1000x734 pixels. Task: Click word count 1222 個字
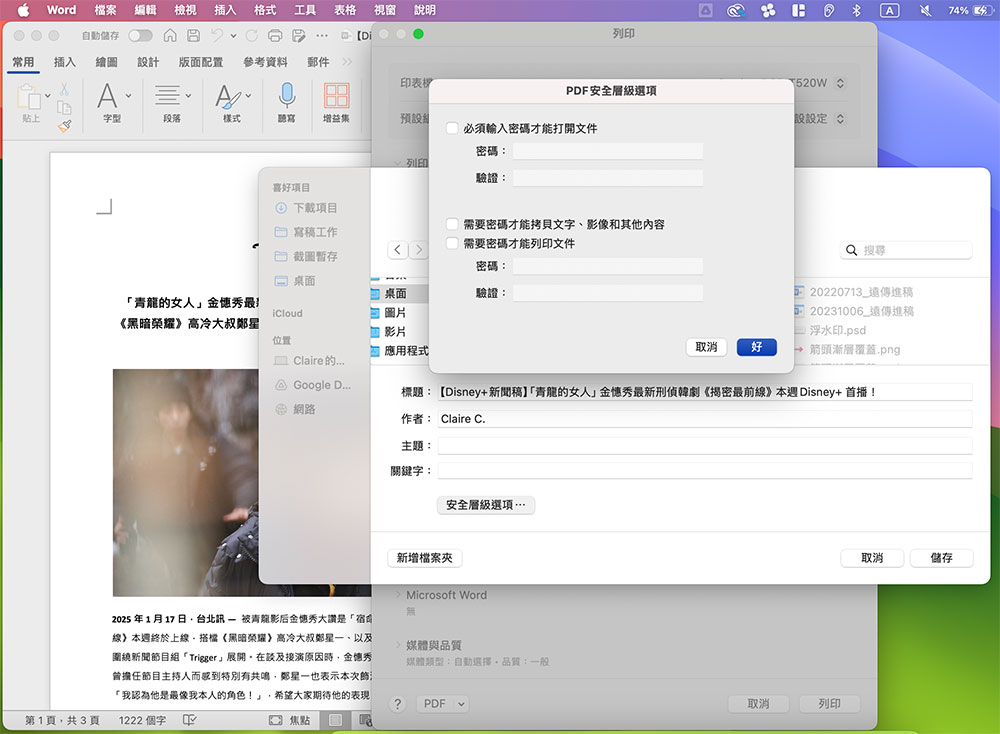[142, 720]
